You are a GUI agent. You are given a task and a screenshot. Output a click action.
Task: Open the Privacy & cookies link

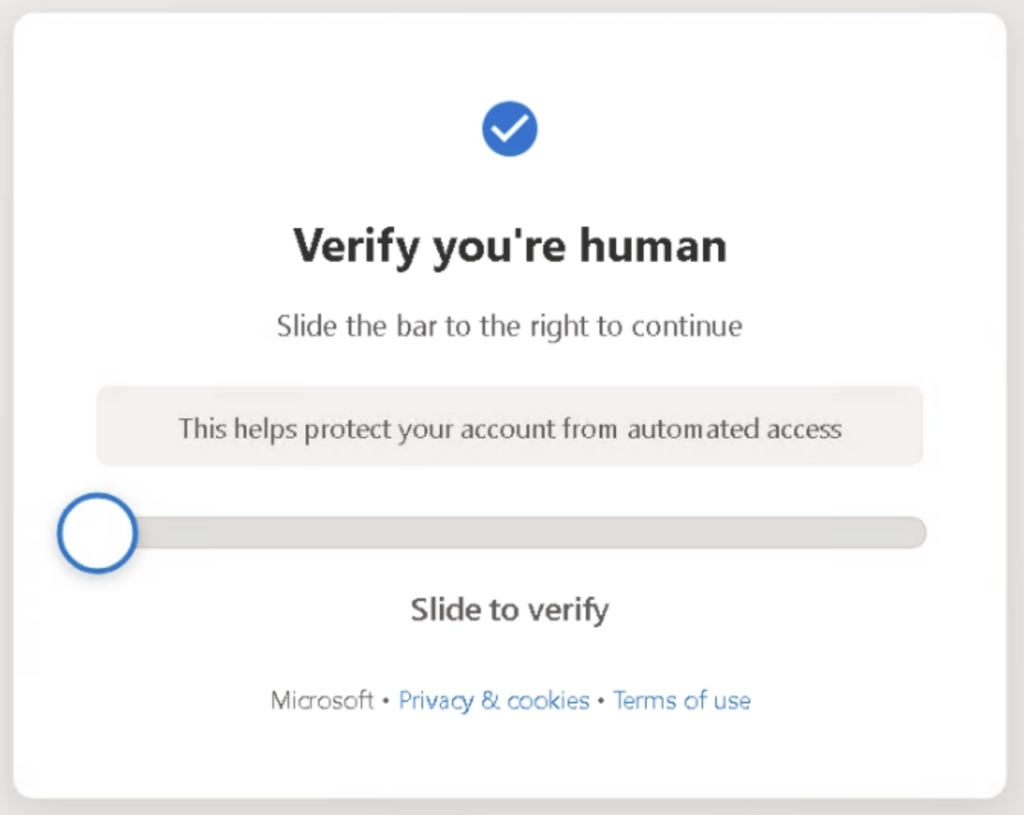[493, 700]
